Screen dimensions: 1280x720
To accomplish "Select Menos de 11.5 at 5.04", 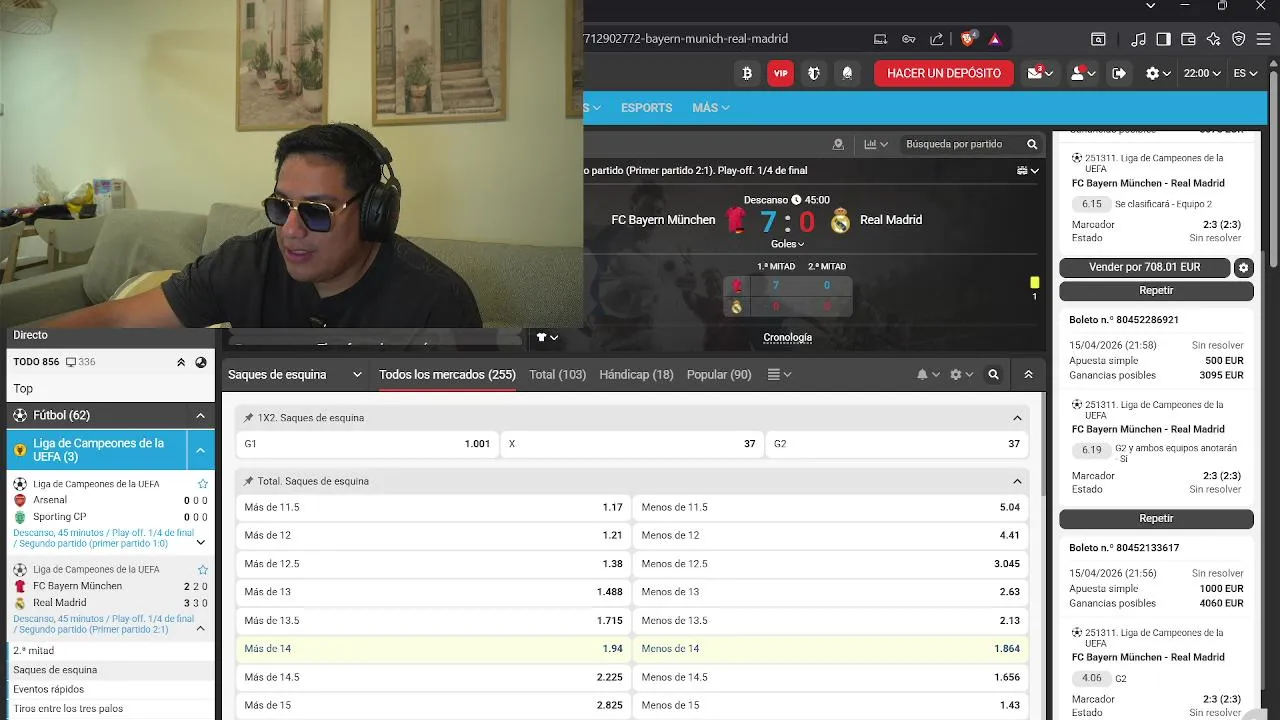I will (x=830, y=507).
